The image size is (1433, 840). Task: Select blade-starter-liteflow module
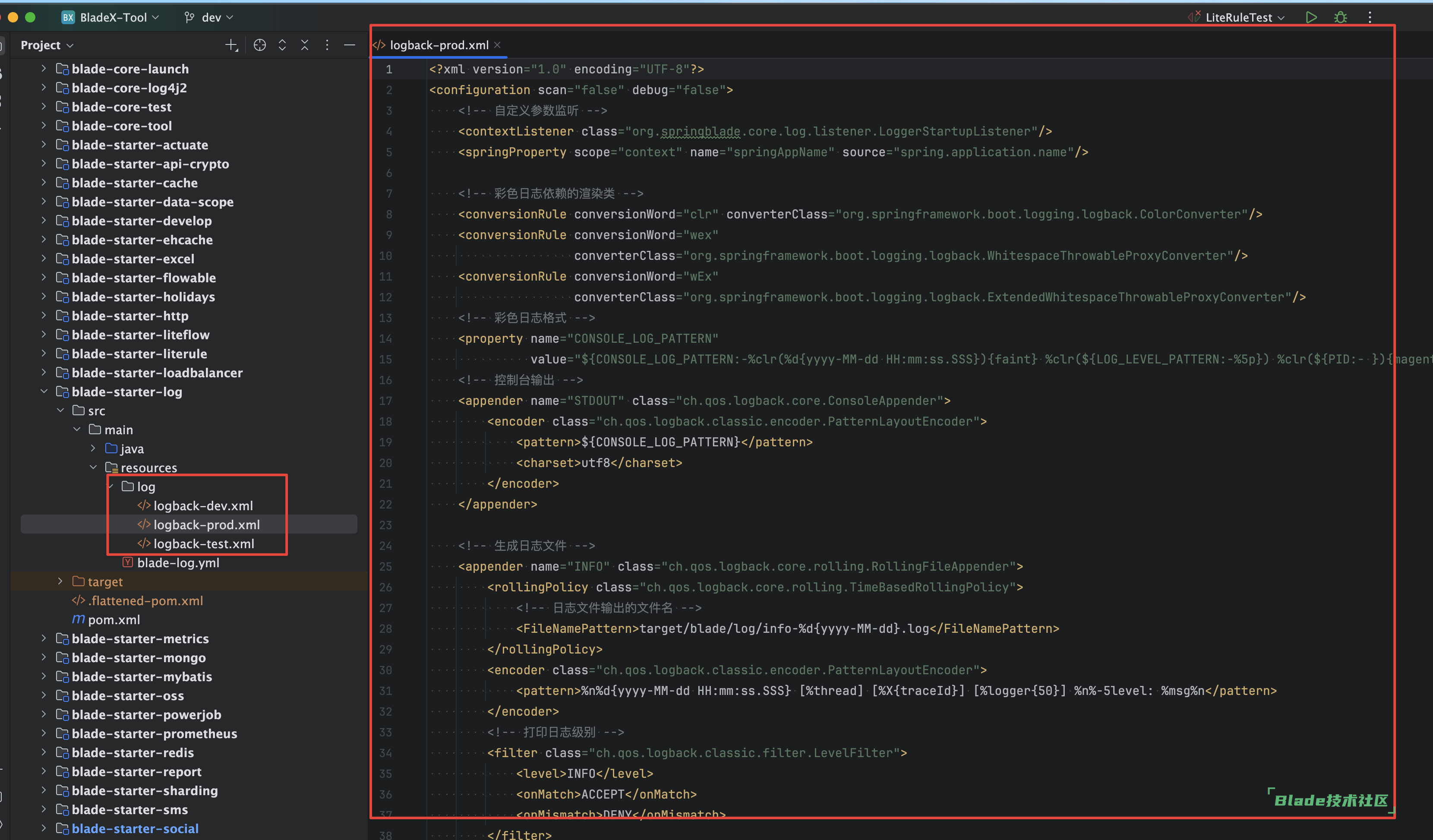click(140, 335)
